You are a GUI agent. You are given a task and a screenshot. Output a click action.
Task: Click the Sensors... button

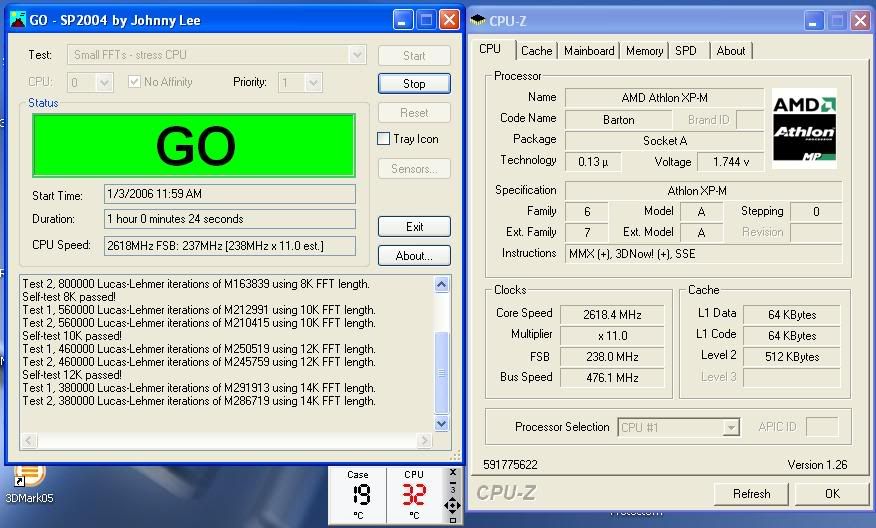click(414, 169)
